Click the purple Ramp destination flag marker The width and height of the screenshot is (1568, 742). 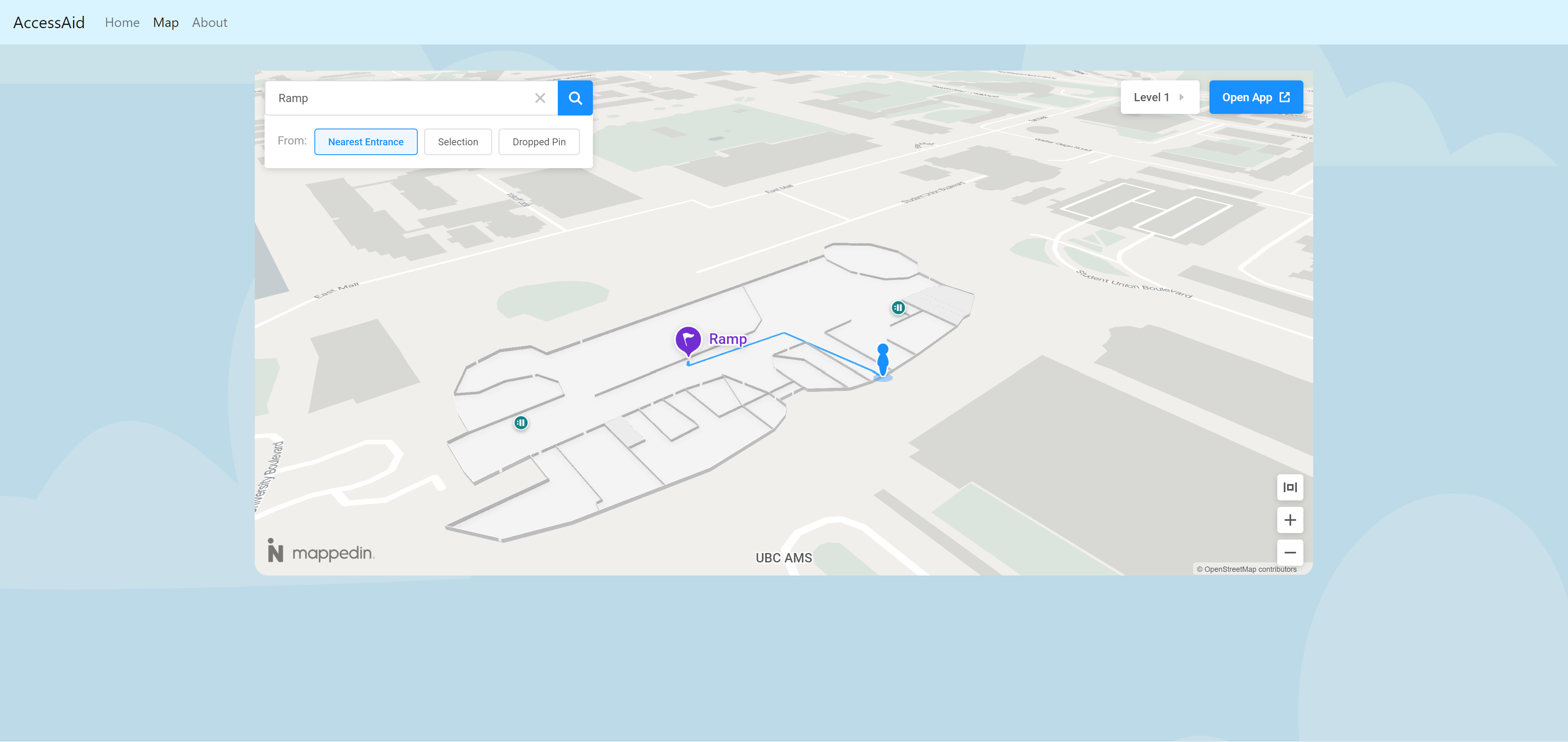pos(688,340)
